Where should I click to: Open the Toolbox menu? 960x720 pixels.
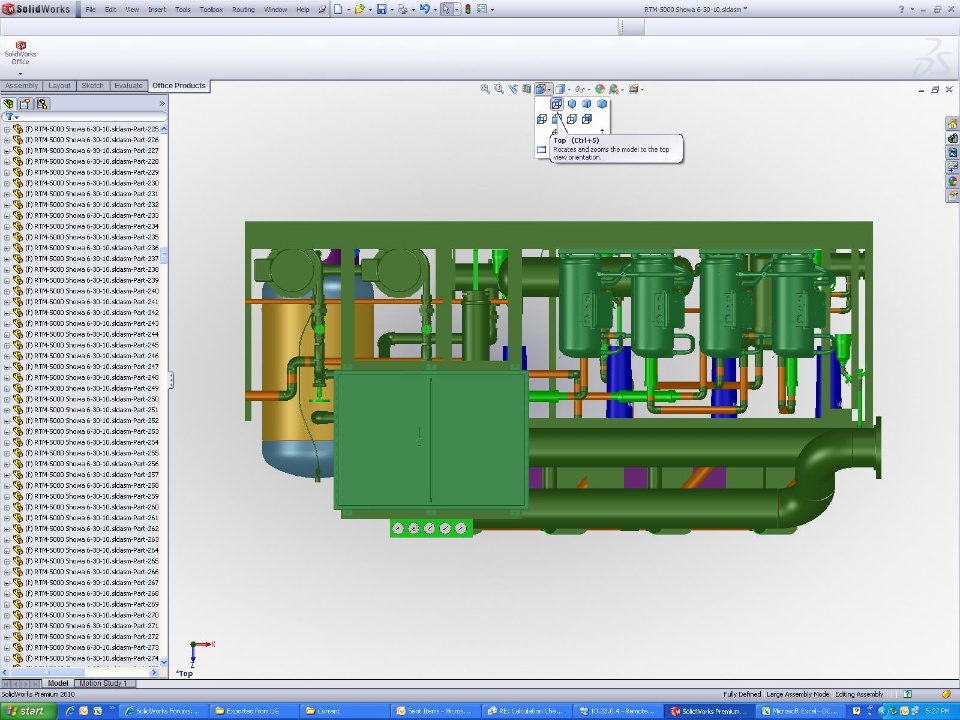pos(211,9)
